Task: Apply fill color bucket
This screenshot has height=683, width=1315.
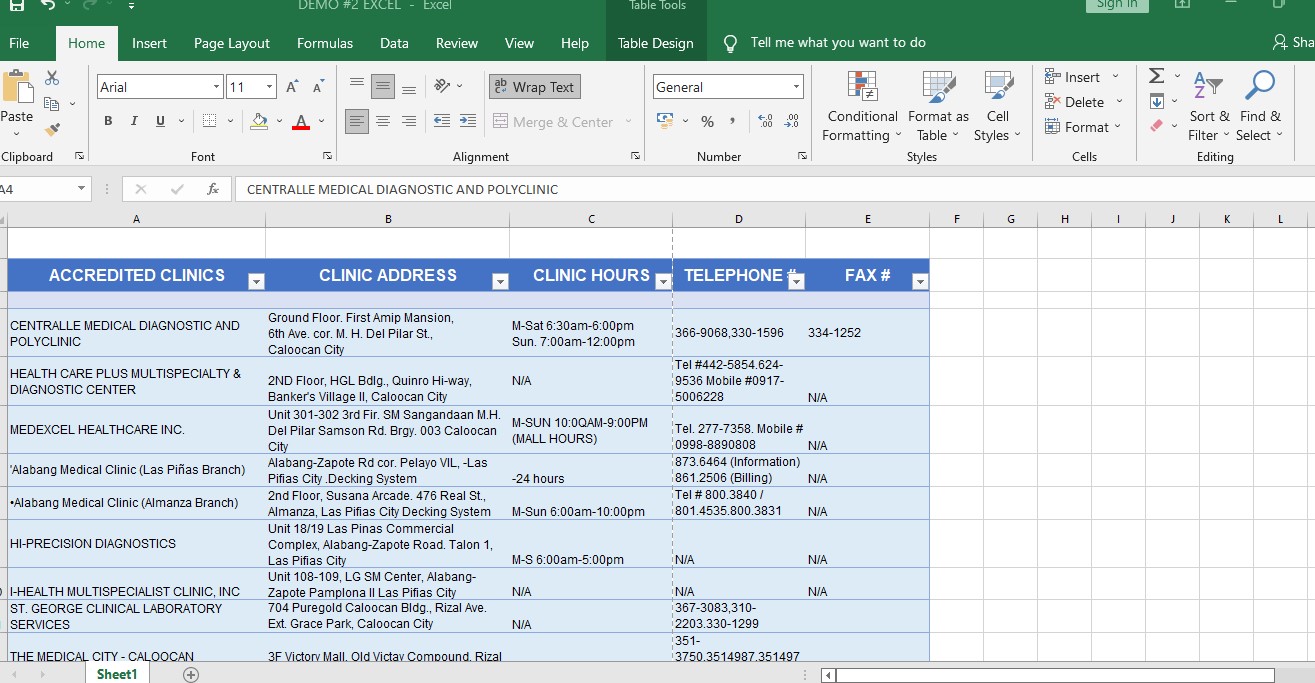Action: (259, 121)
